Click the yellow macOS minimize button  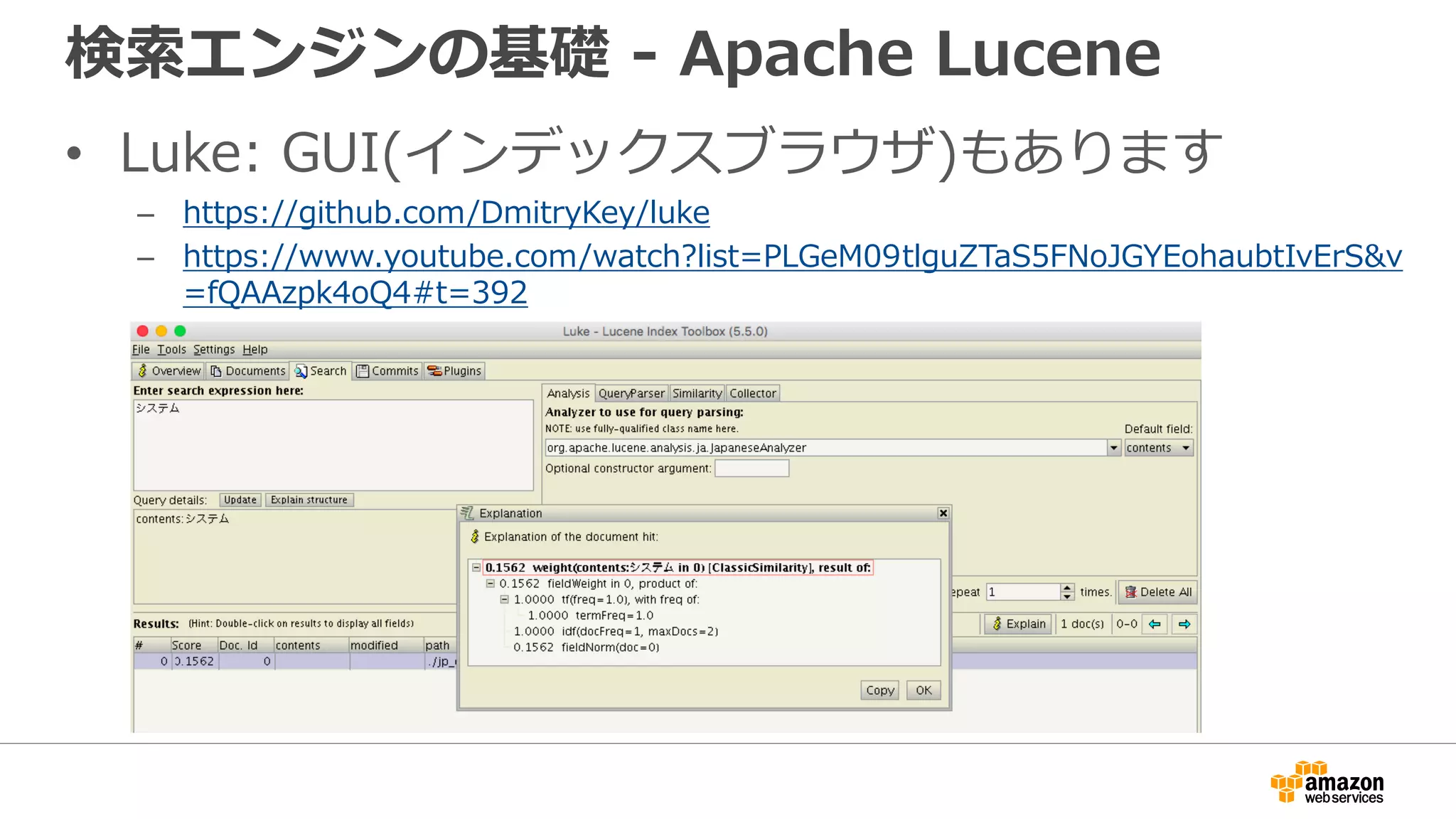click(x=161, y=331)
